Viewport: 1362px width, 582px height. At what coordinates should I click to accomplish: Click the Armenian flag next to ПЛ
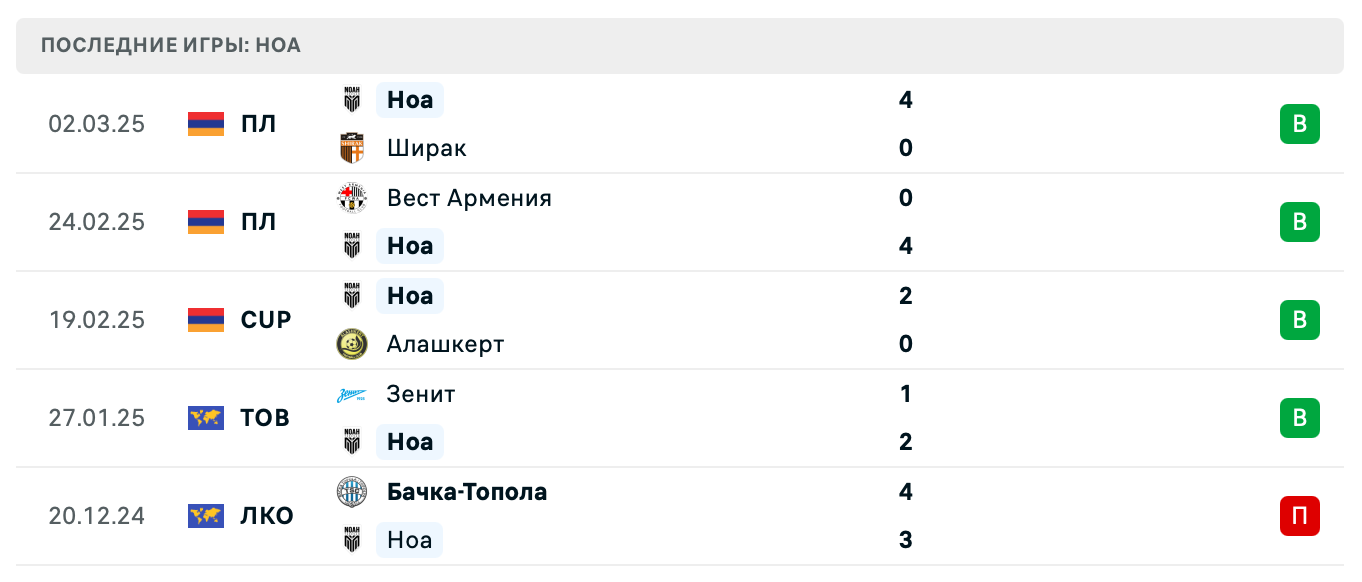(205, 123)
